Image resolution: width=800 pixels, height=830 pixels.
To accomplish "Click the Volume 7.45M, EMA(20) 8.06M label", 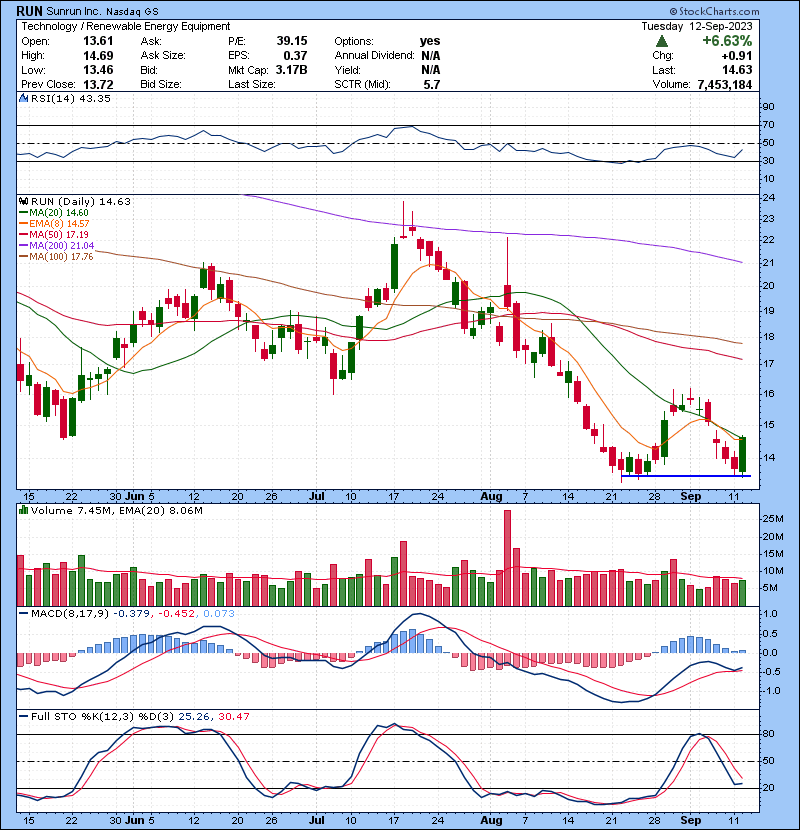I will point(116,511).
